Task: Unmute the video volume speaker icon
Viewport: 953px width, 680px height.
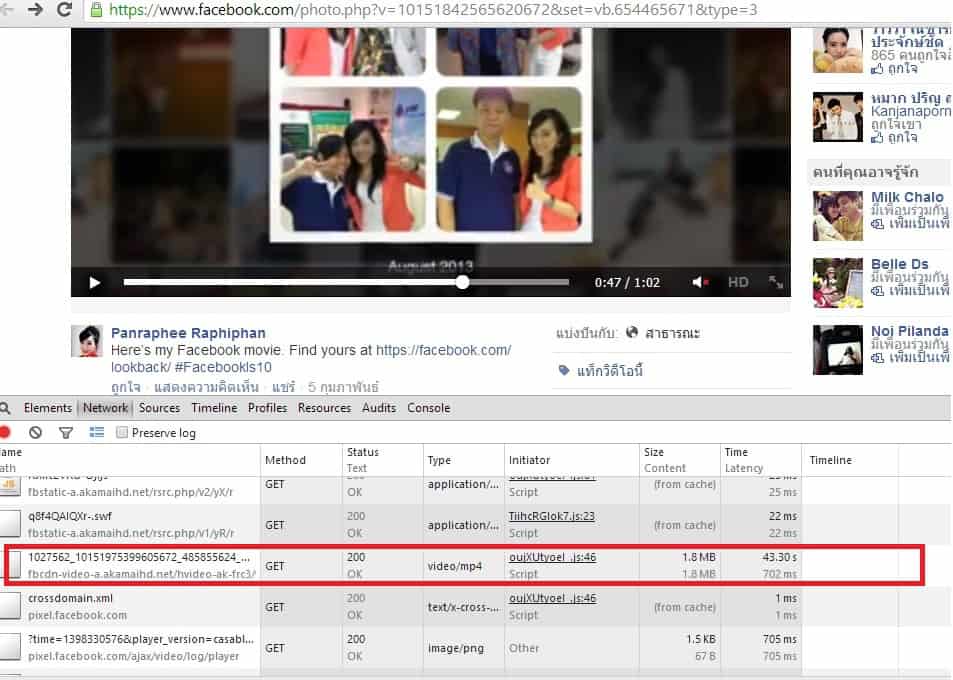Action: [x=700, y=283]
